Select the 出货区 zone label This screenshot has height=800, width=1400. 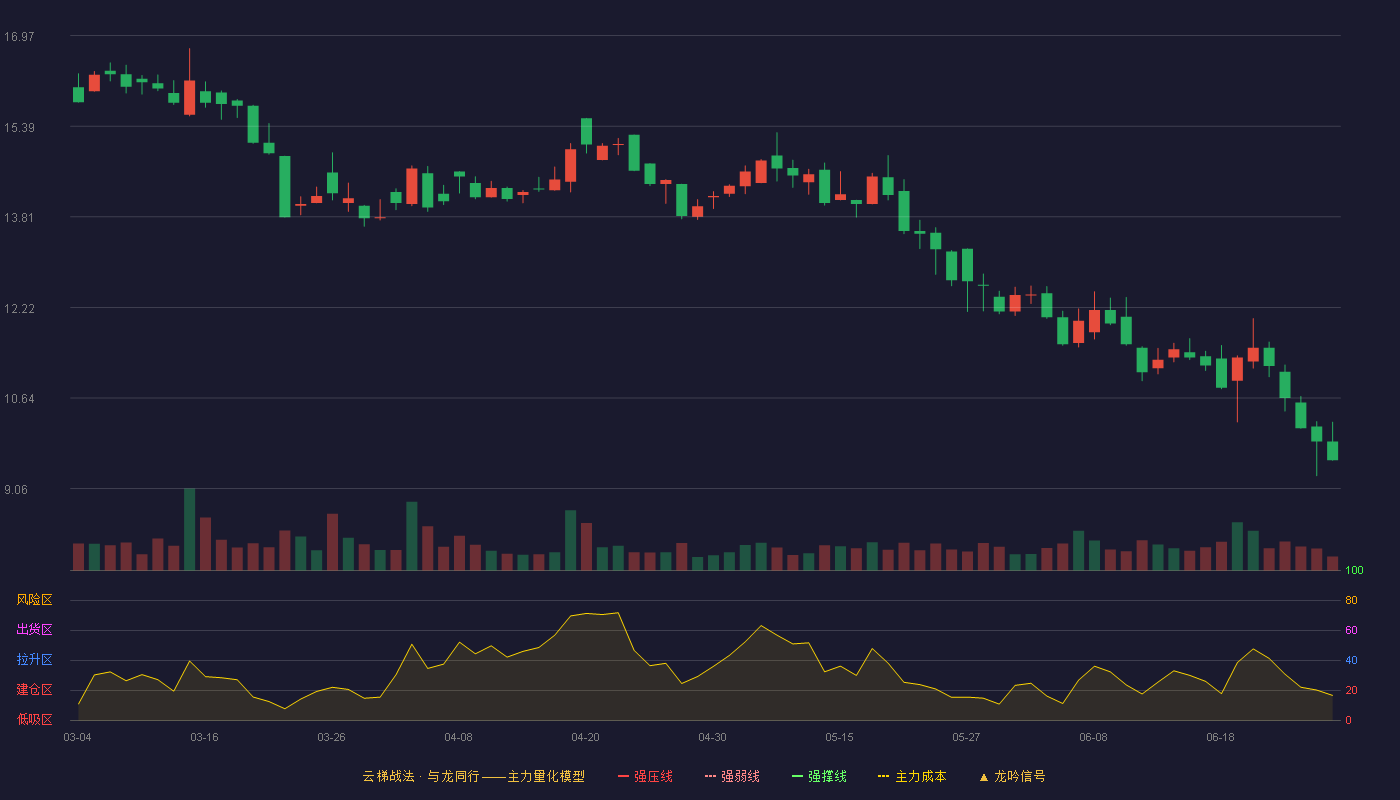(x=35, y=630)
